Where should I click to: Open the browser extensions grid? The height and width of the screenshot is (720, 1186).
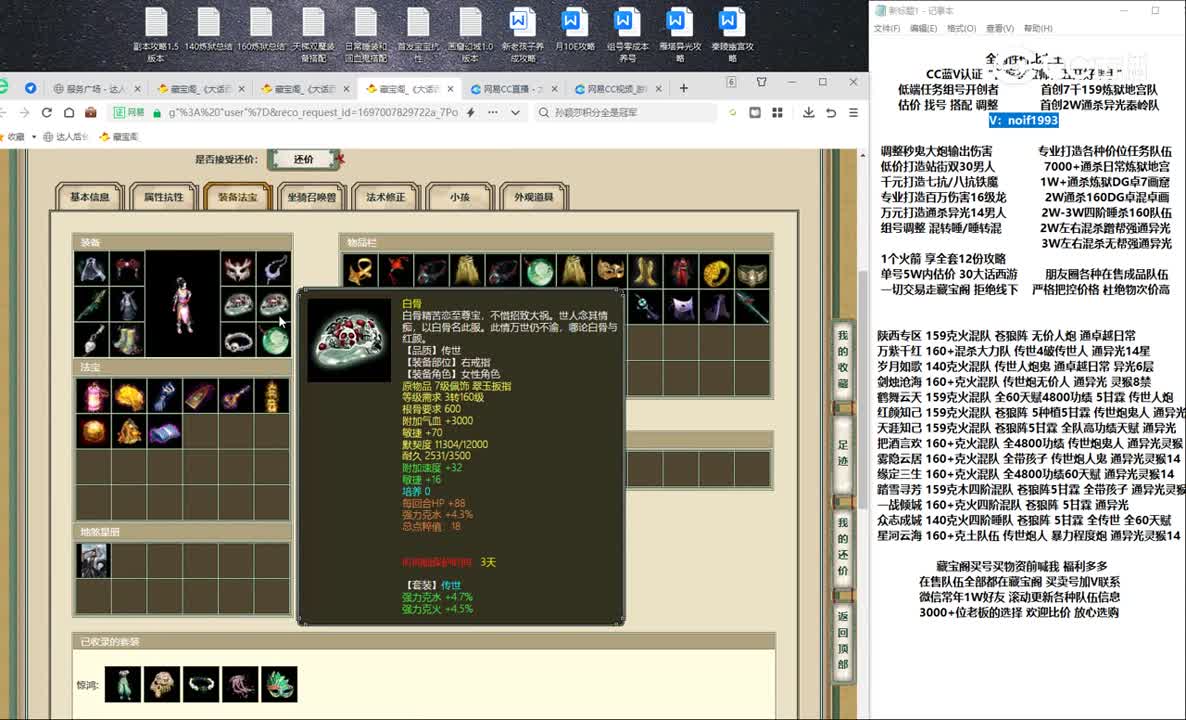(777, 113)
